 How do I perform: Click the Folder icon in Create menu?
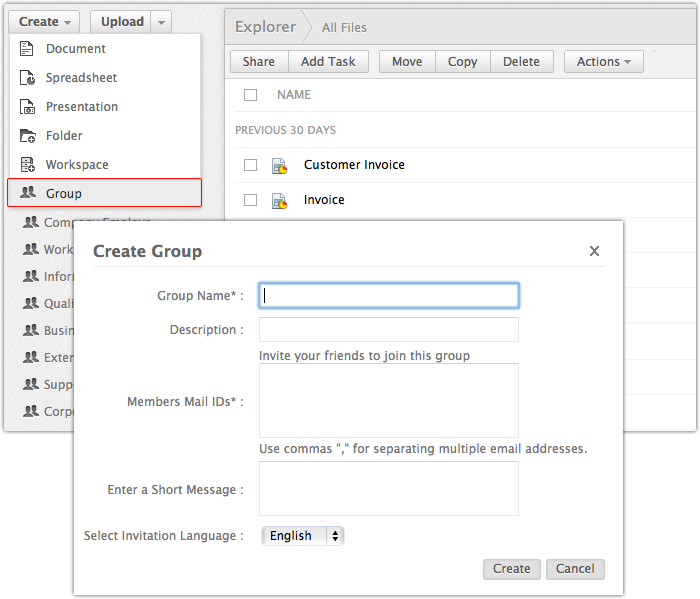27,136
